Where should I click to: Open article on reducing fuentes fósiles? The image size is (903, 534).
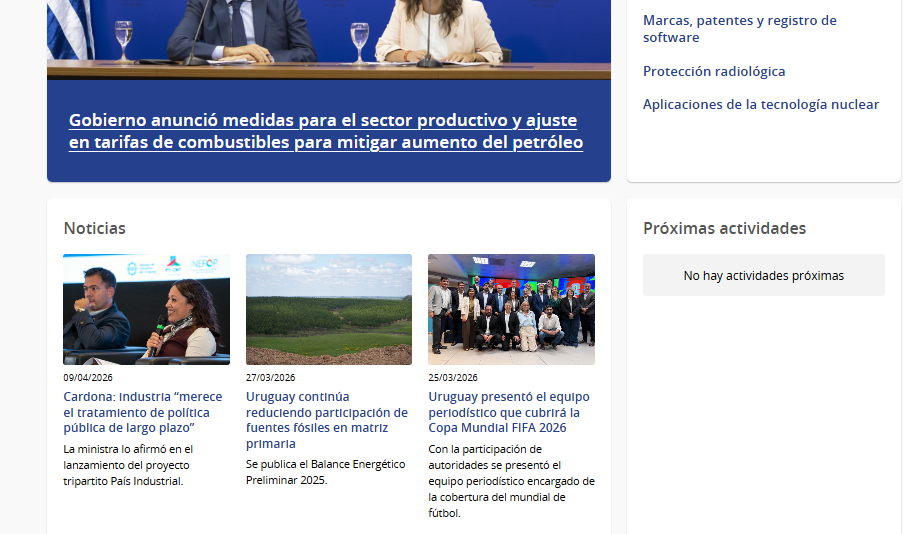coord(326,420)
